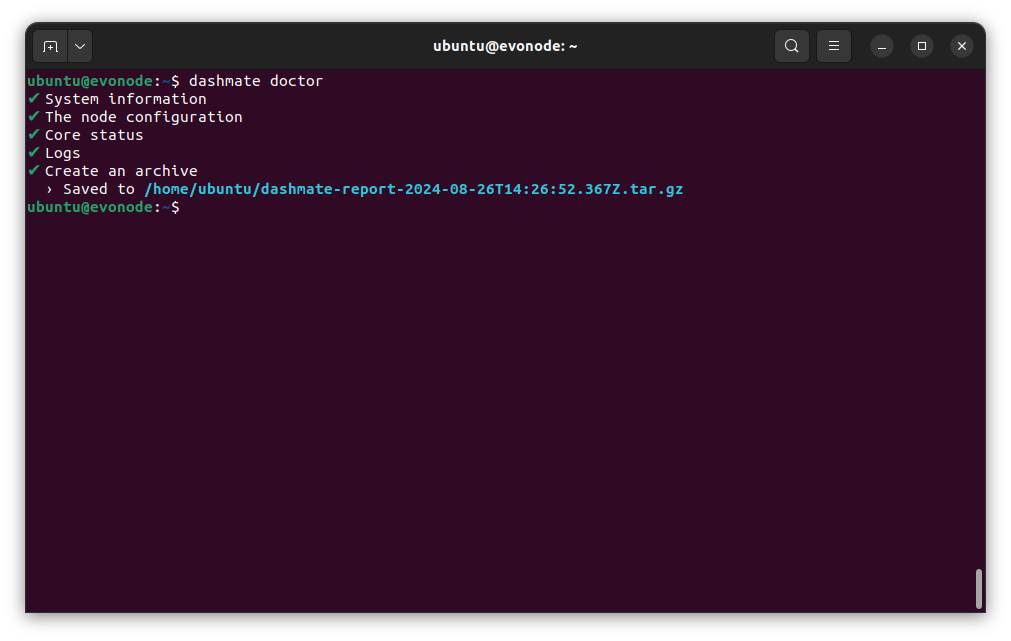
Task: Click the checkmark beside Create an archive
Action: 34,171
